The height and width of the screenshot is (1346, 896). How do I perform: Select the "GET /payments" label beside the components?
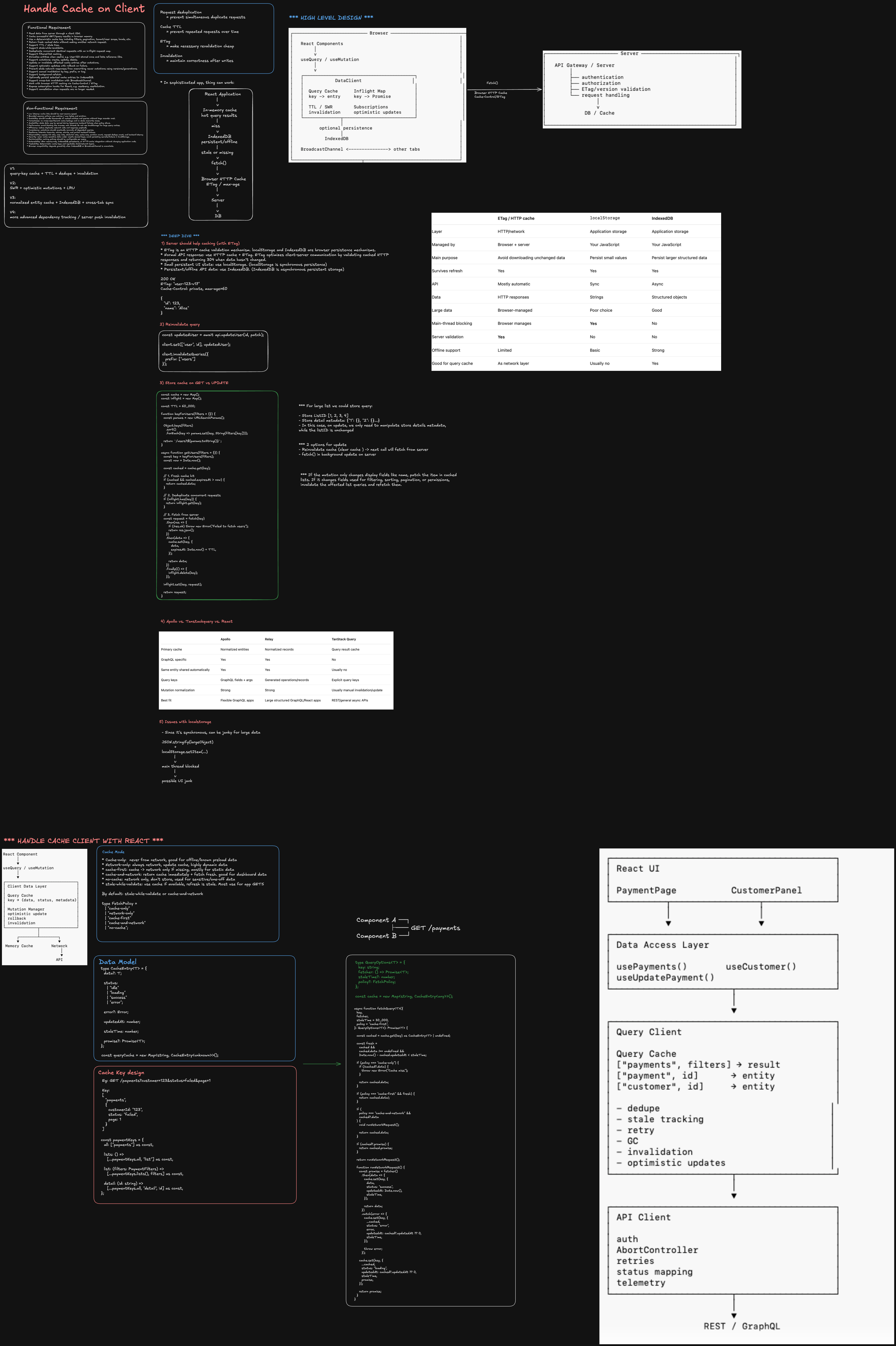pyautogui.click(x=436, y=928)
